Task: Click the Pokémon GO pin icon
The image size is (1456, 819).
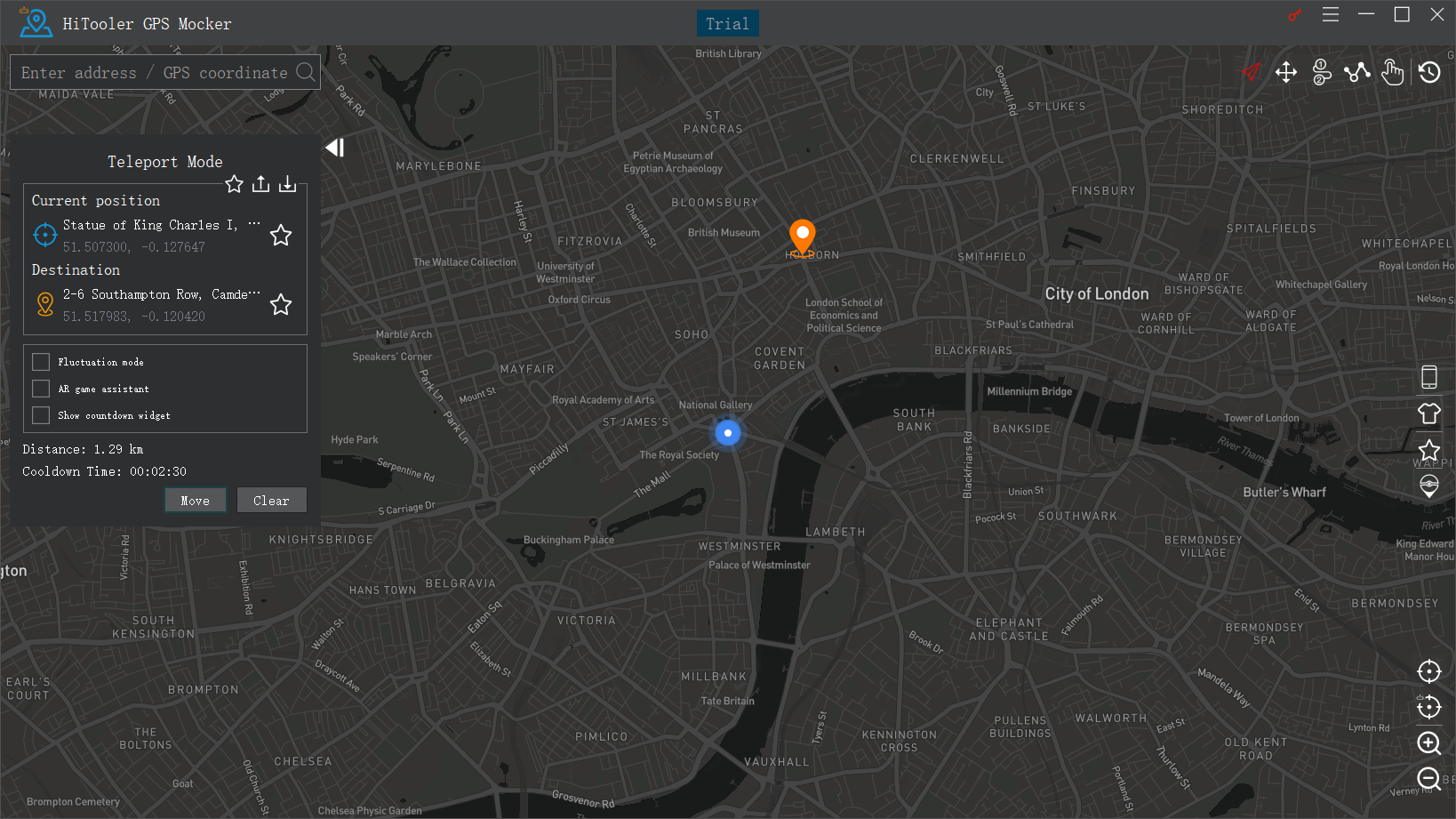Action: pyautogui.click(x=1429, y=486)
